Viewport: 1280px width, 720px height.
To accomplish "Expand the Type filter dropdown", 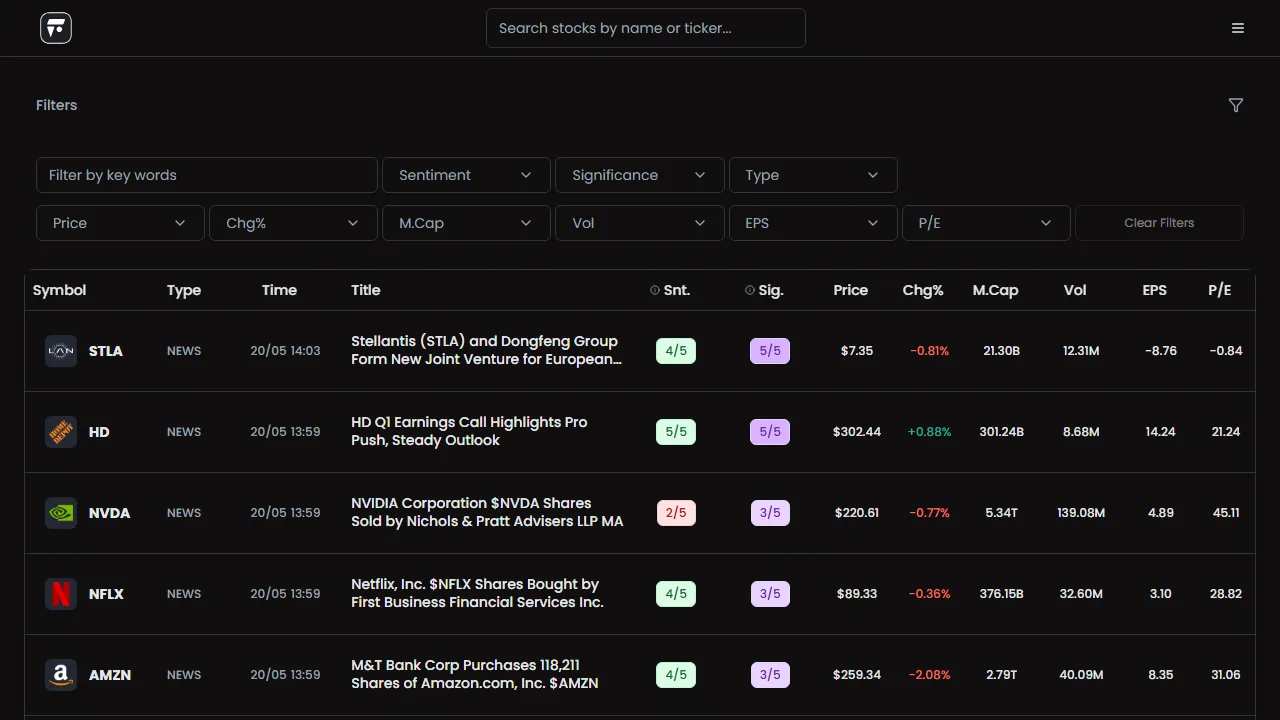I will [x=813, y=175].
